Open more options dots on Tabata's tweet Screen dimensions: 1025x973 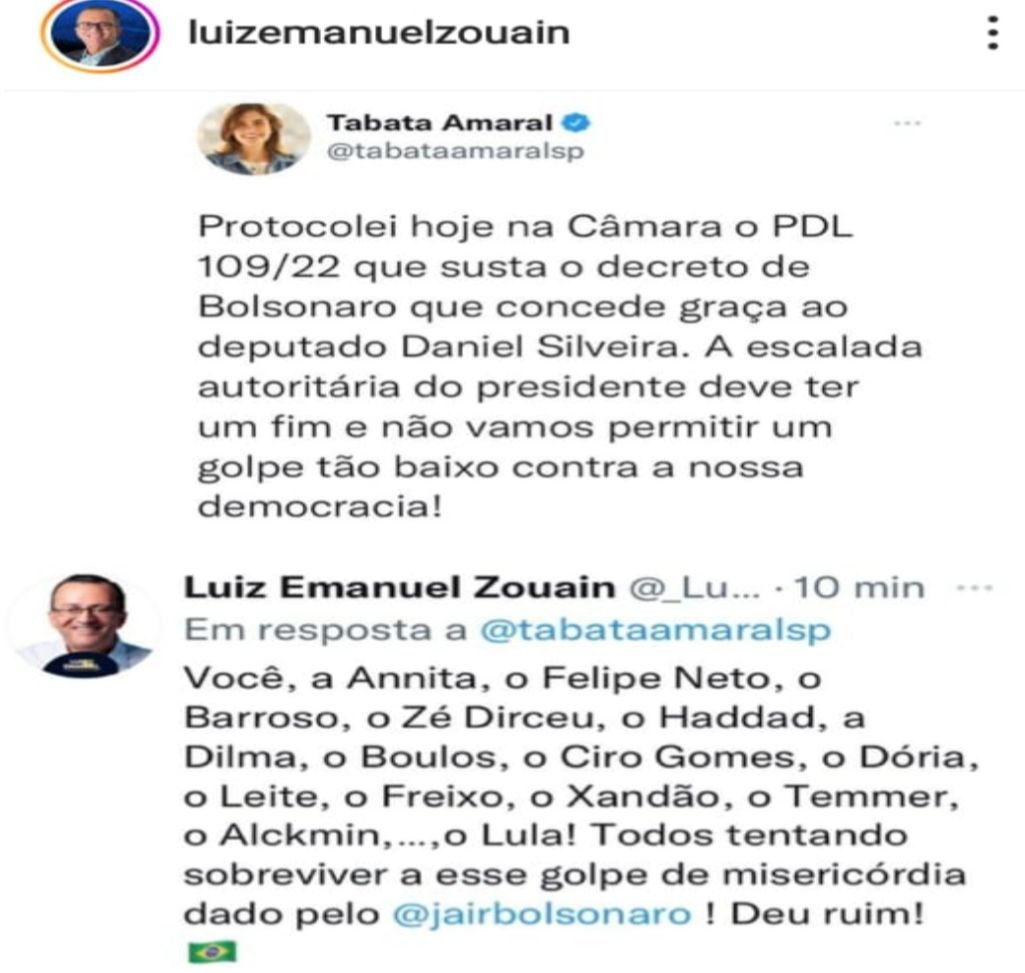[x=907, y=123]
